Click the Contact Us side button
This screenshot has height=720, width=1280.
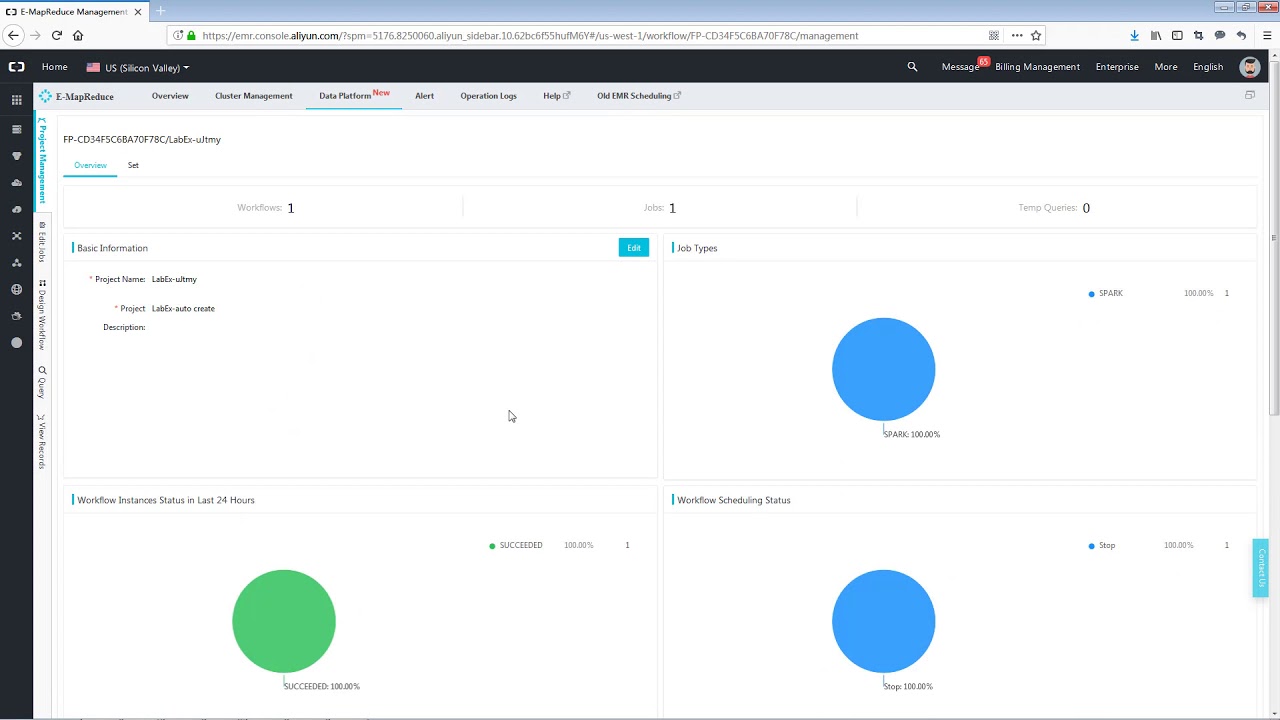(1261, 568)
